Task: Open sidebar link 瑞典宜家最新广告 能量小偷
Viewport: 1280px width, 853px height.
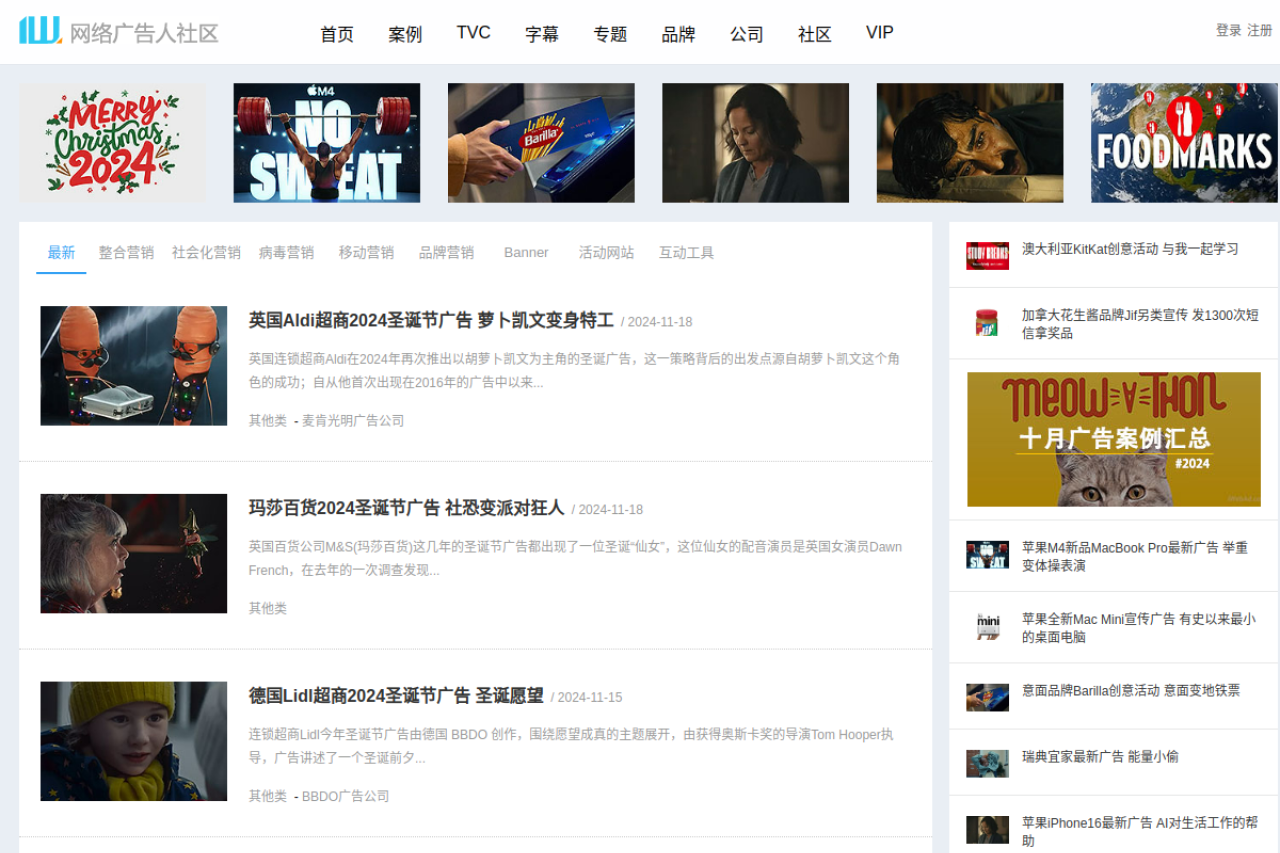Action: coord(1100,757)
